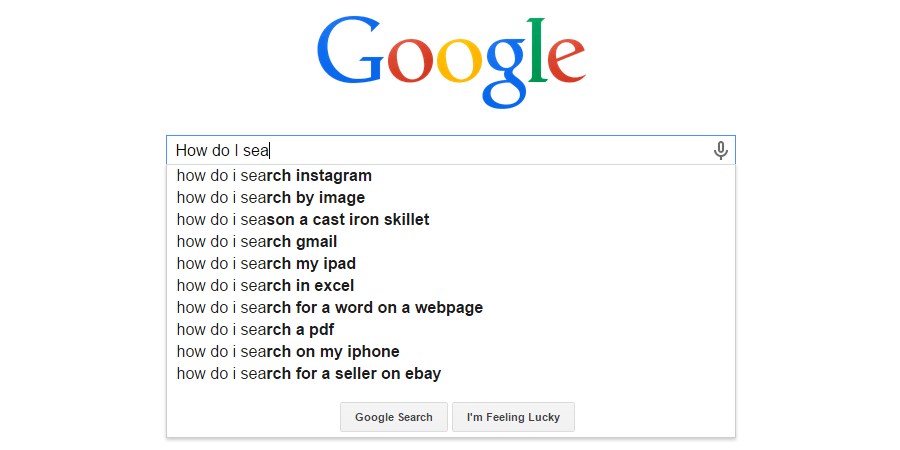Select 'how do i search my ipad' suggestion
The height and width of the screenshot is (450, 900).
[451, 264]
